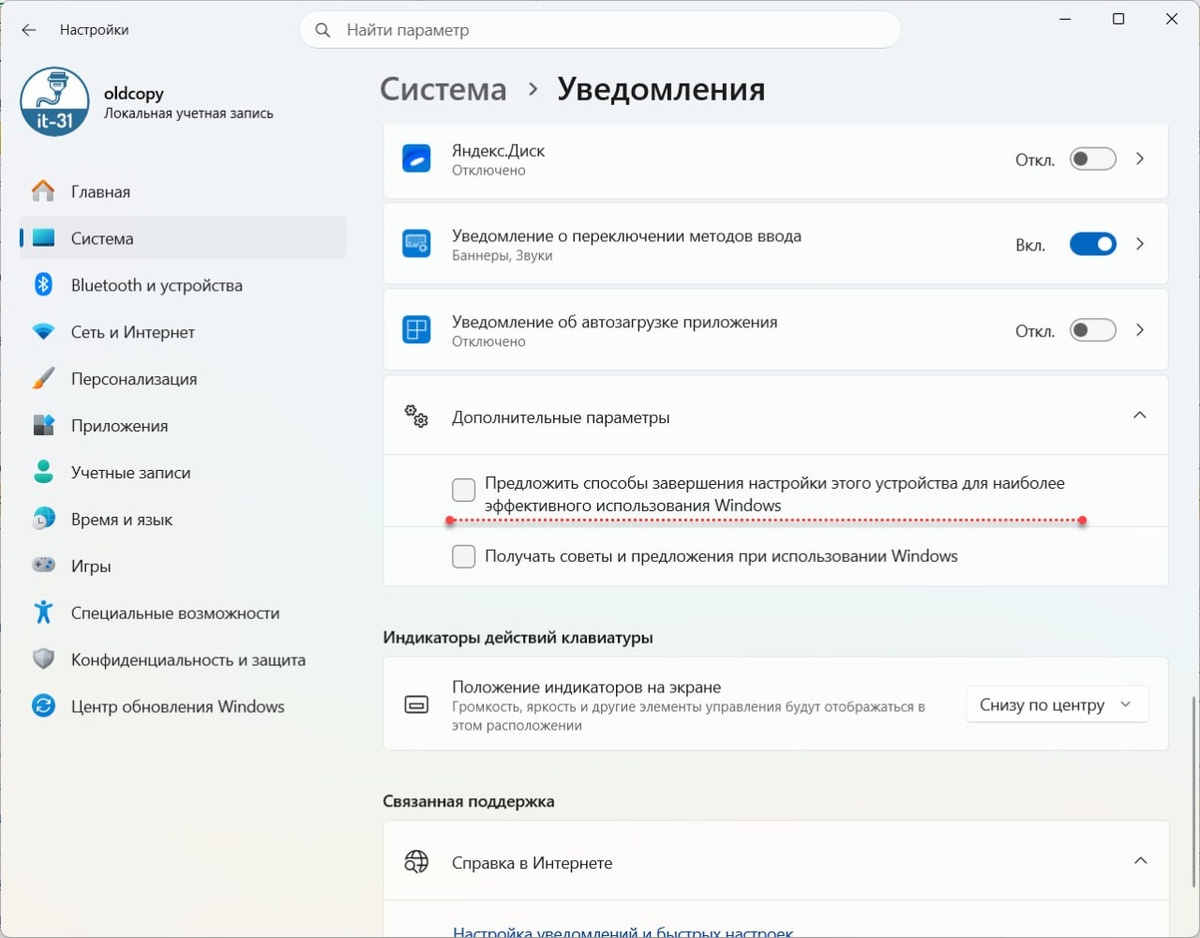Enable app autostart notification toggle
This screenshot has width=1200, height=938.
click(x=1093, y=330)
